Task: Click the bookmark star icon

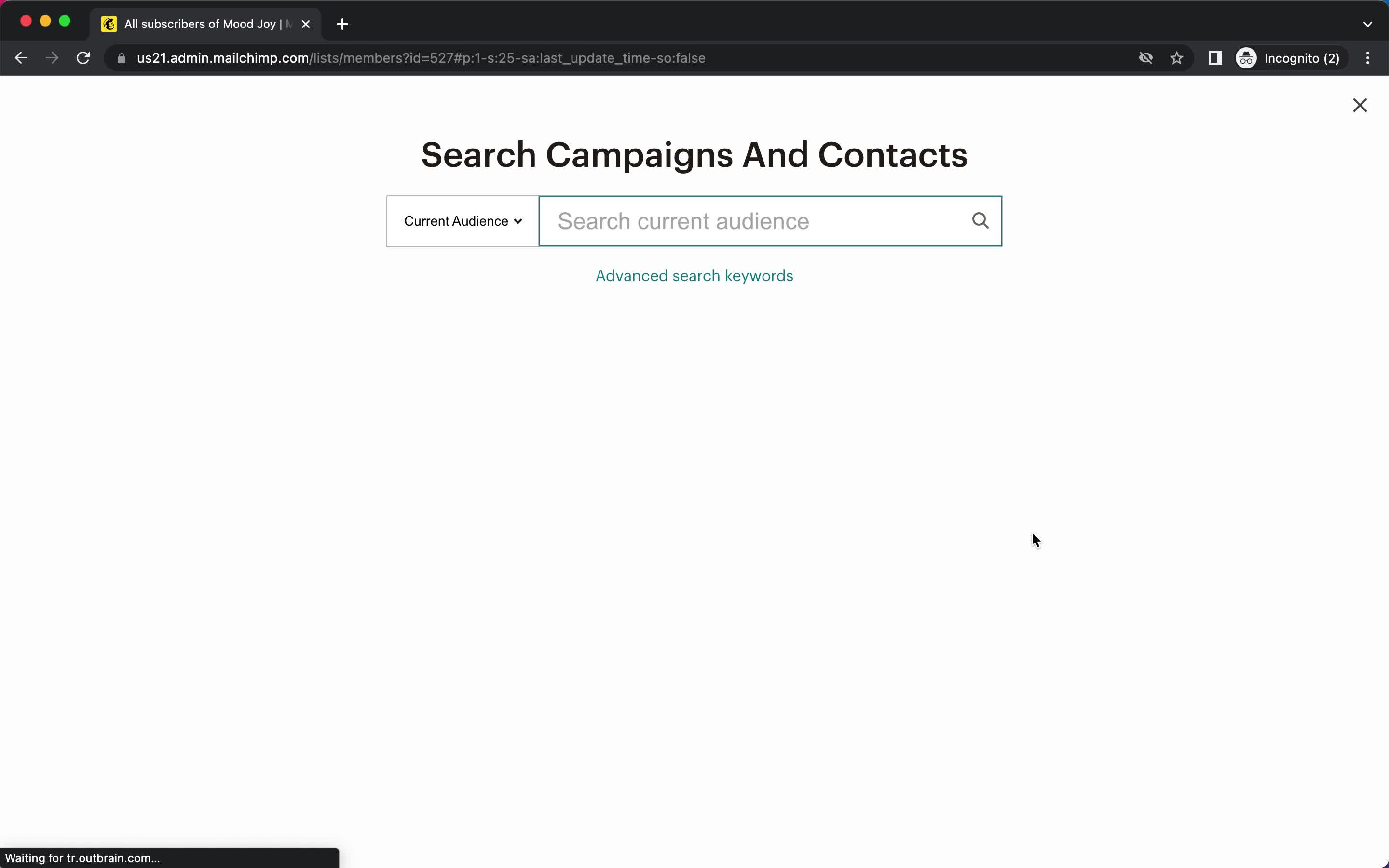Action: pyautogui.click(x=1178, y=58)
